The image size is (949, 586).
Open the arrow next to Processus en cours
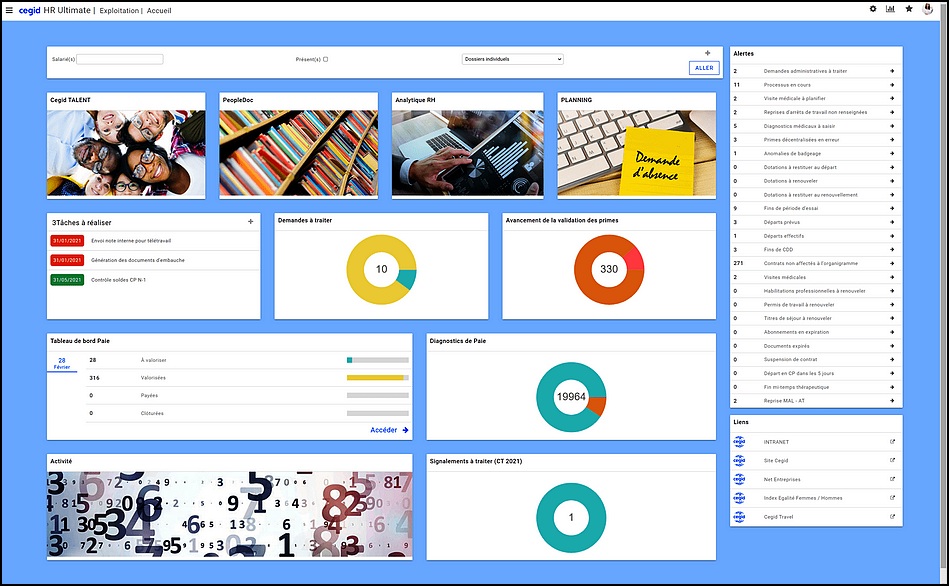[892, 85]
